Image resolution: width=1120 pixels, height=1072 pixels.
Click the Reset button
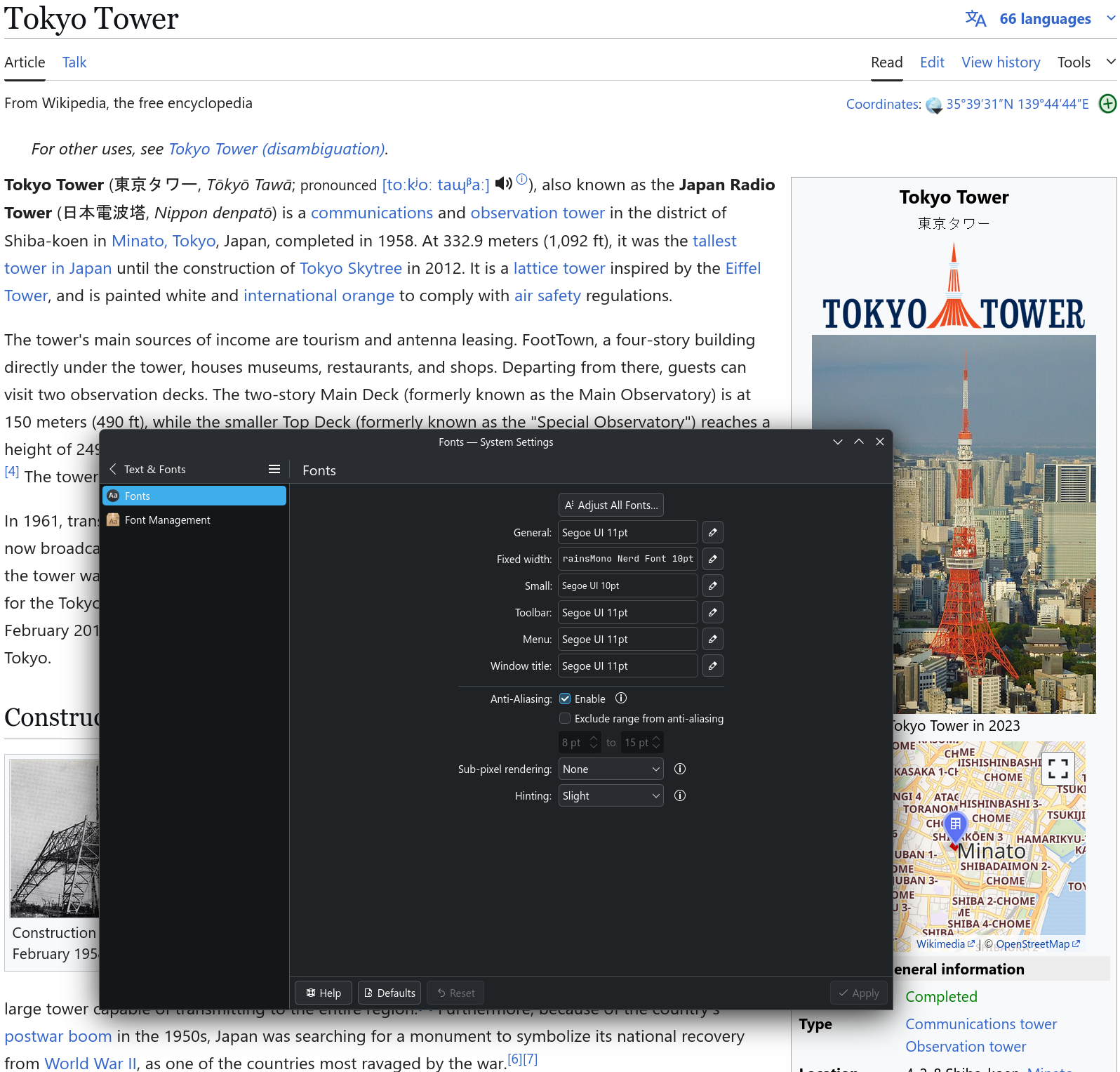455,993
